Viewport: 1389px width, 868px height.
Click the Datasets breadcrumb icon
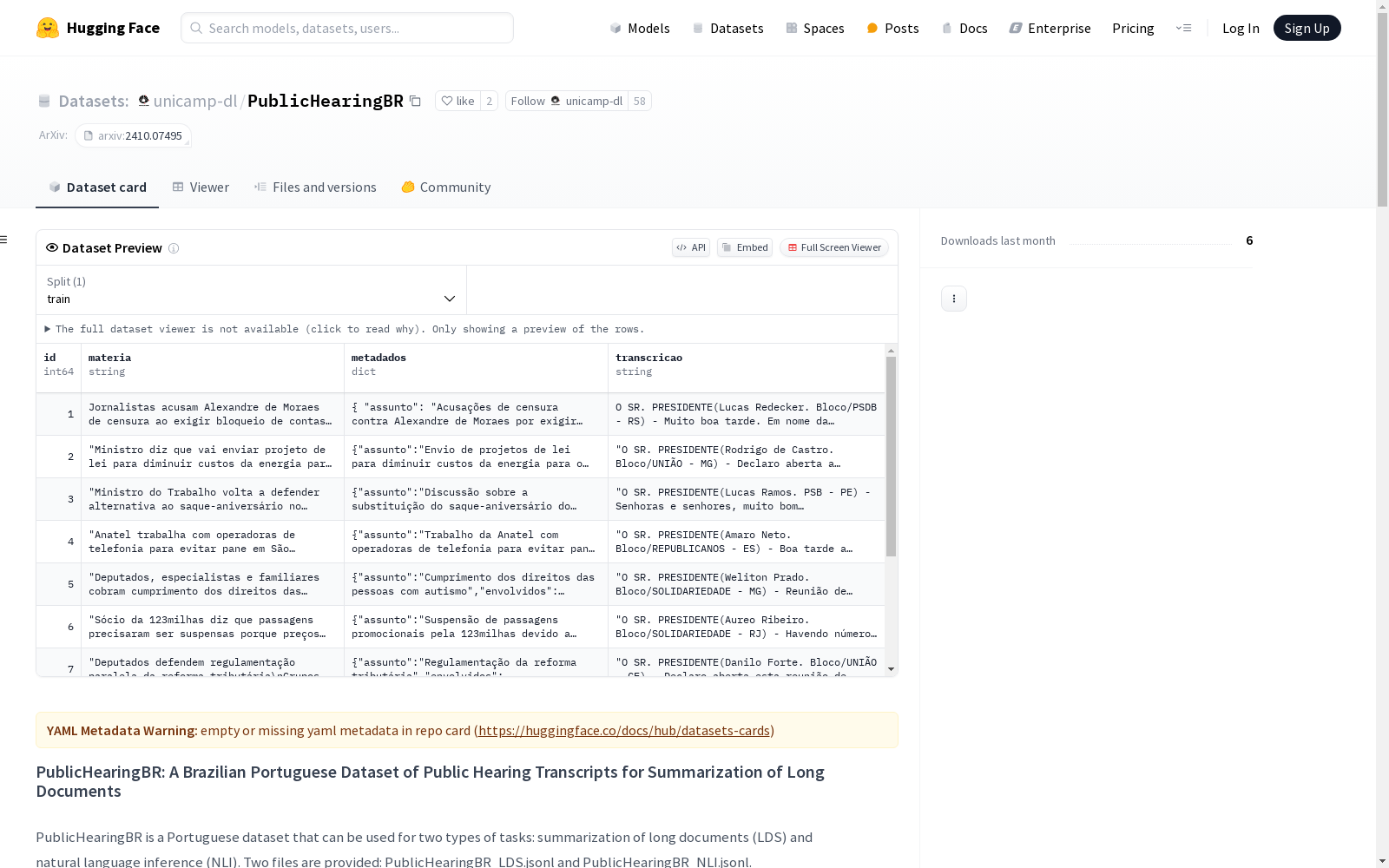pyautogui.click(x=44, y=102)
